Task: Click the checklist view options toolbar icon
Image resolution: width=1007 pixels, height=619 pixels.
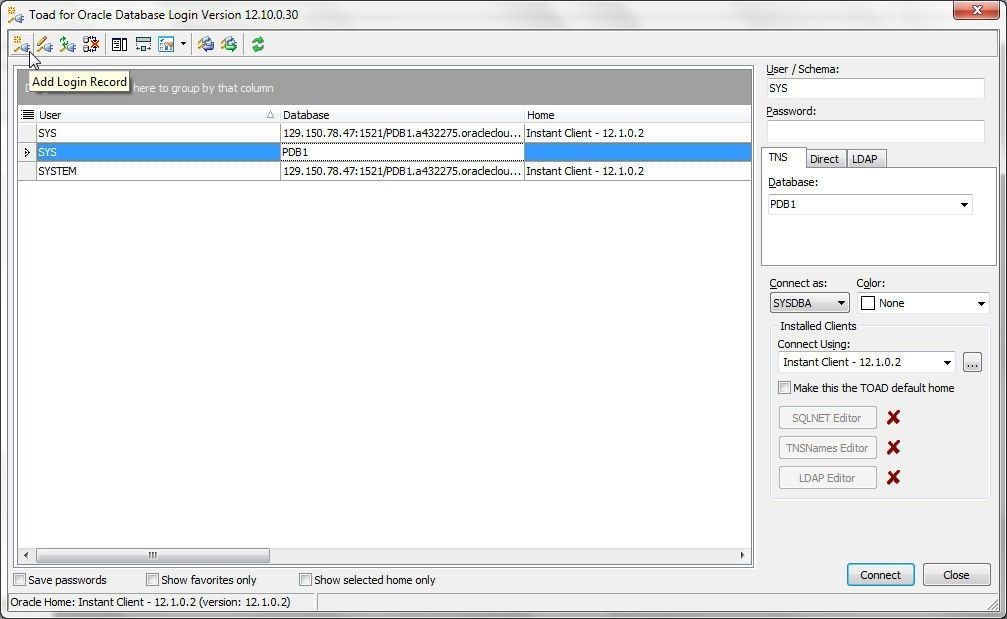Action: 166,44
